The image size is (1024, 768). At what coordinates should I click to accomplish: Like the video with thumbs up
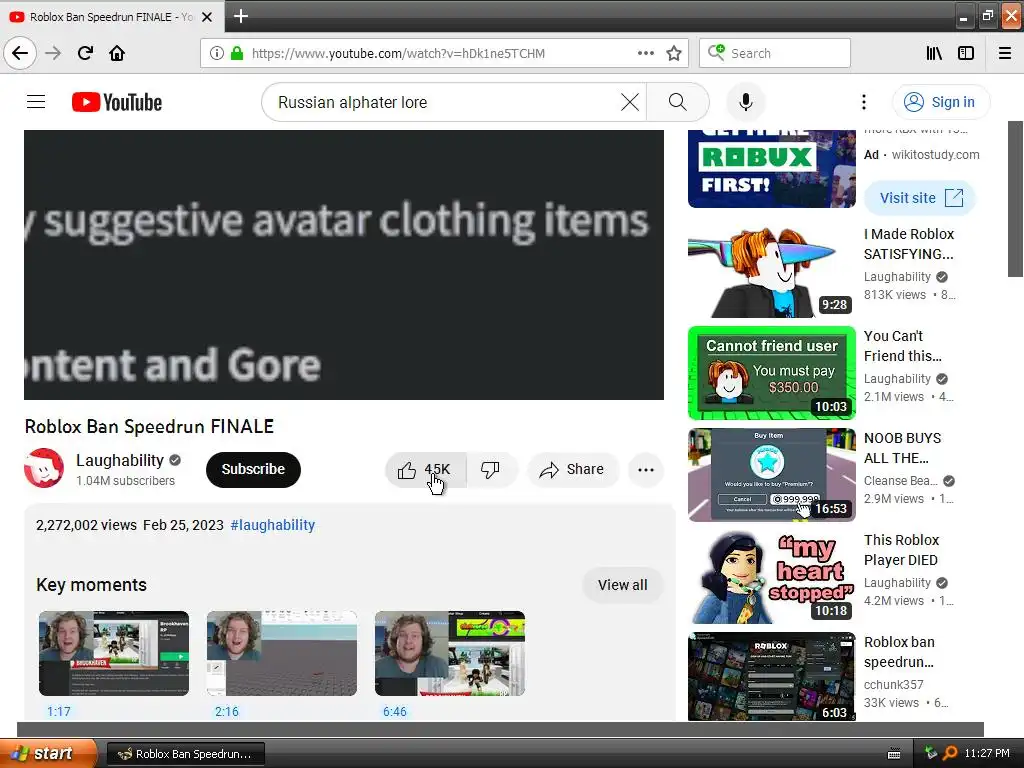point(425,470)
